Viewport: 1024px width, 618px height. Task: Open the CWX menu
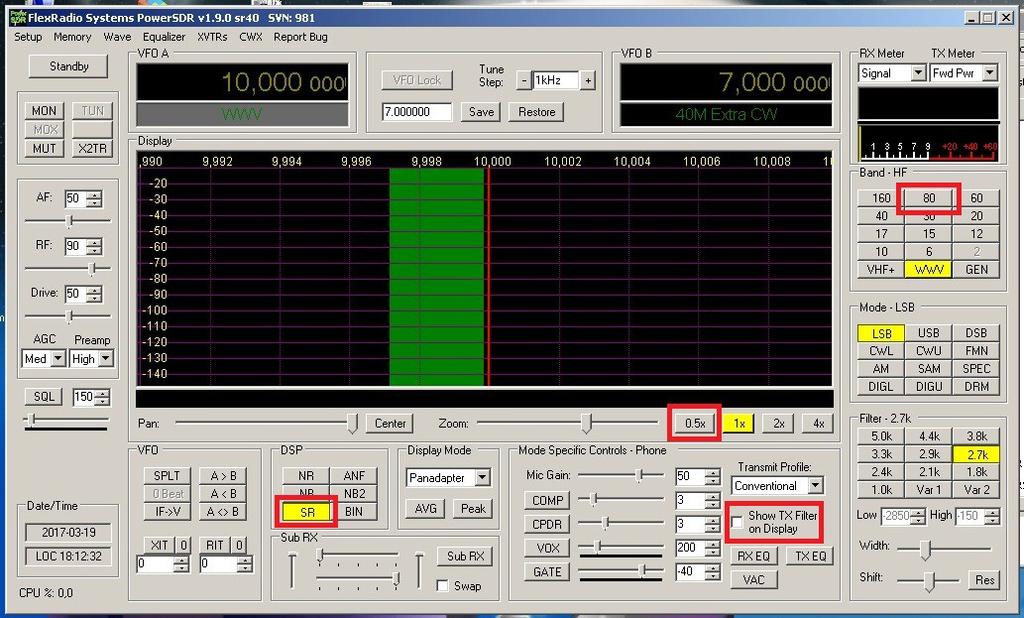(x=251, y=37)
